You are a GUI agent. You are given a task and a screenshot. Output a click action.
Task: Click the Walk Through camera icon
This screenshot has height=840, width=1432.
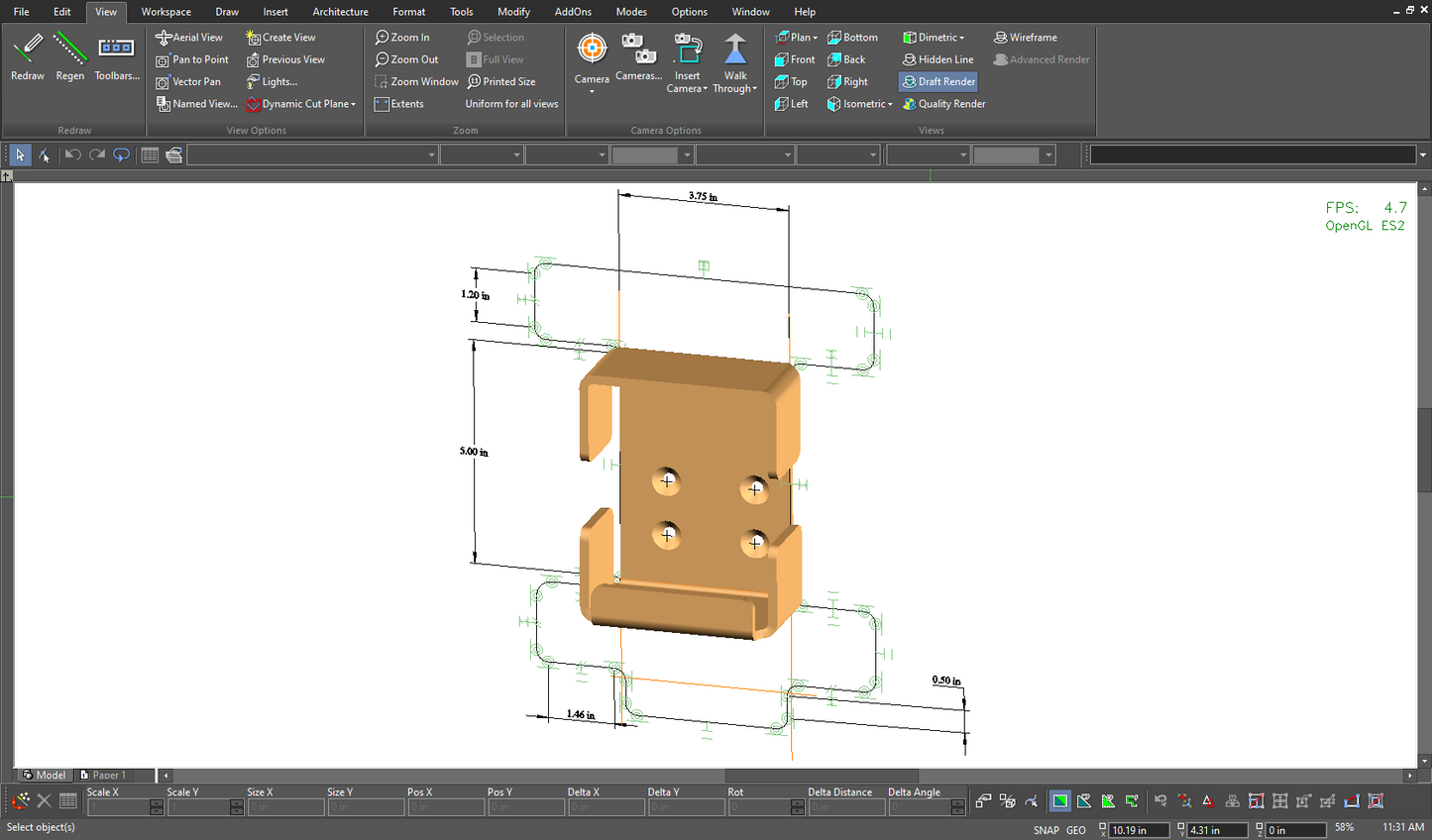pos(734,61)
